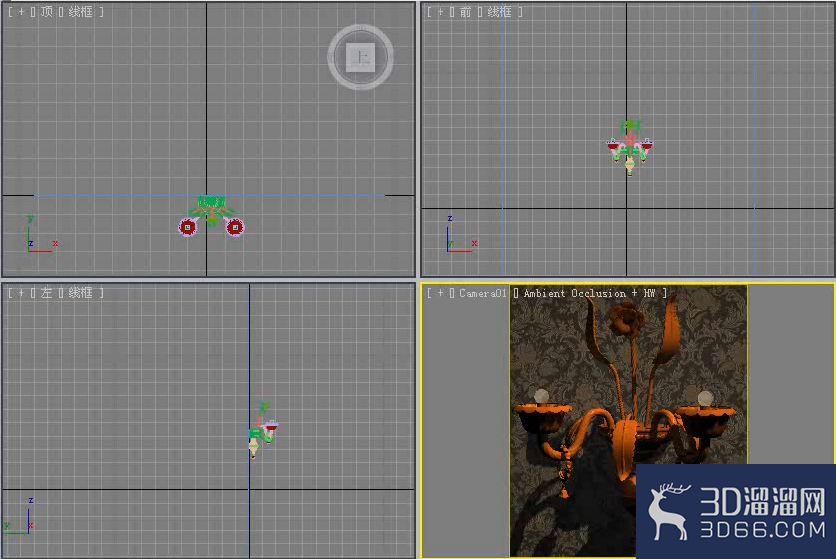Click the ViewCube top face labeled 上

(360, 57)
